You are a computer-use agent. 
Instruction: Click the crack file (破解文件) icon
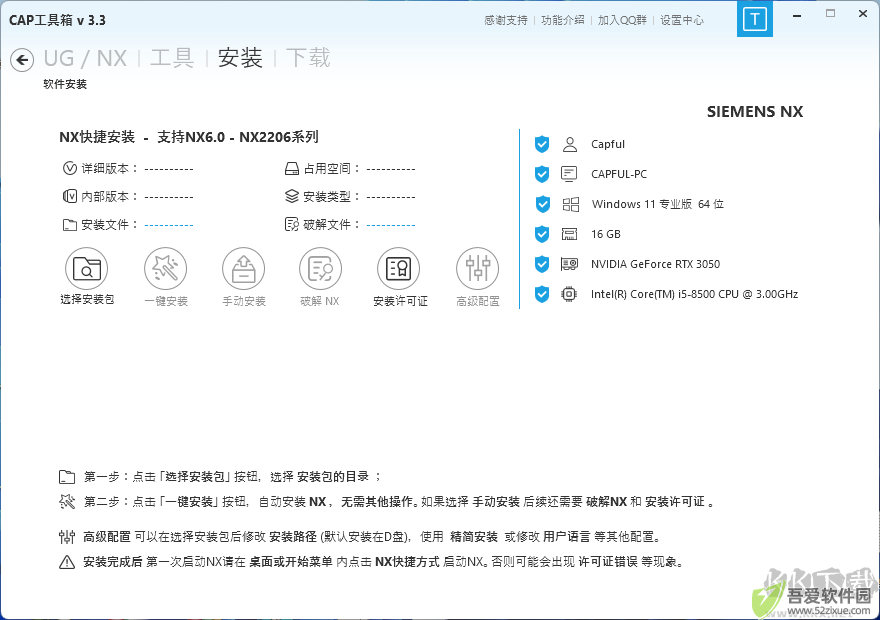292,224
